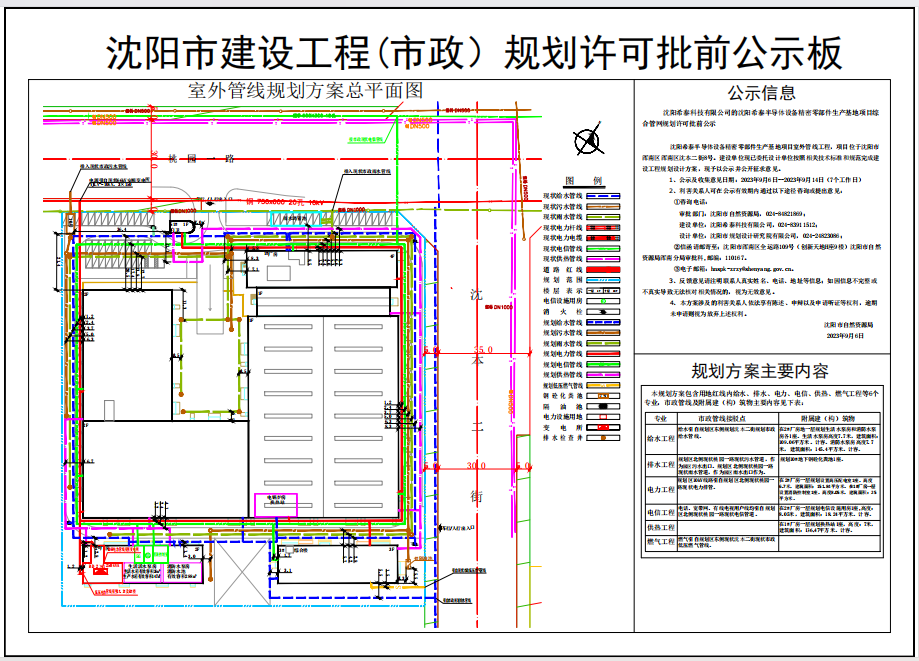Click the 排水检查井 brown dot symbol
Viewport: 919px width, 661px height.
pos(603,438)
